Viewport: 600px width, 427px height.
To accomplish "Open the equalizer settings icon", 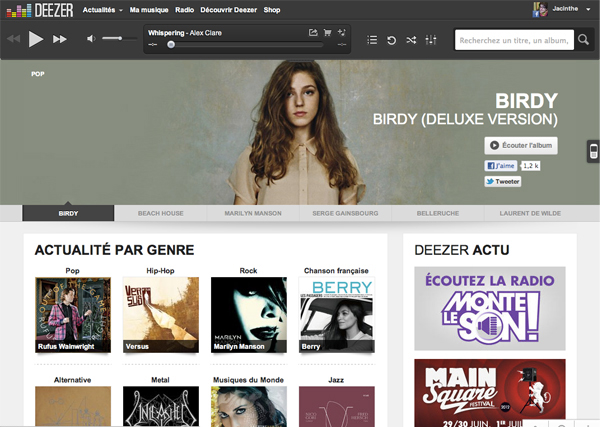I will 431,40.
